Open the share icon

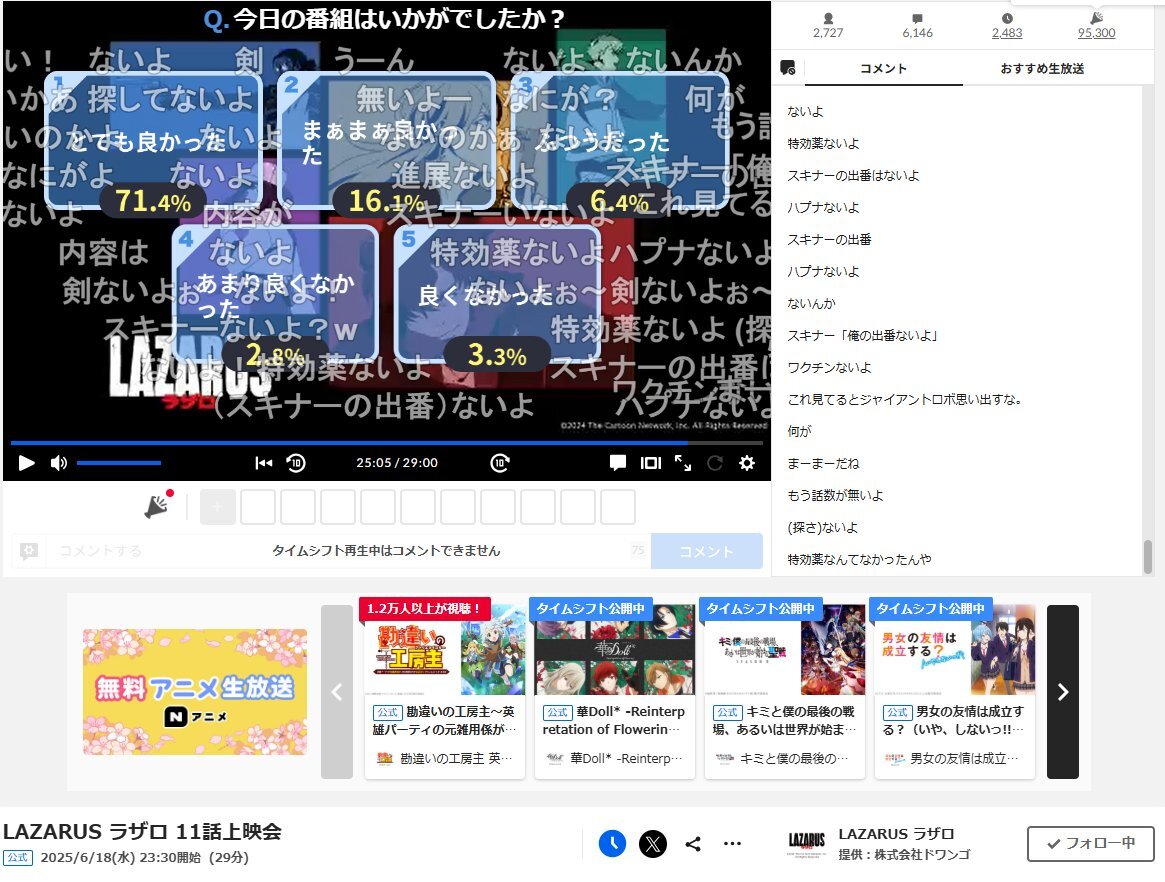pos(692,844)
